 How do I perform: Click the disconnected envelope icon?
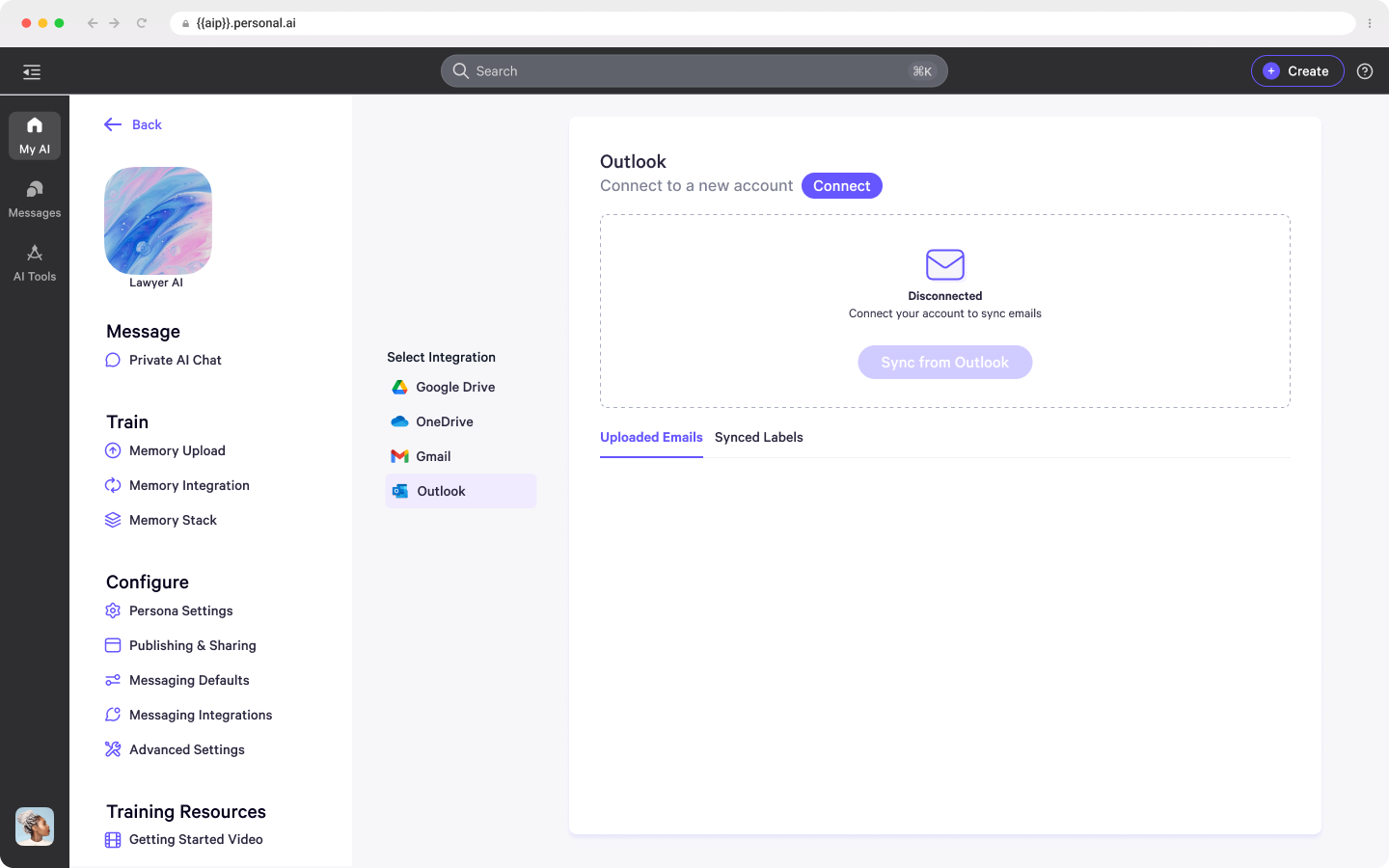[945, 264]
